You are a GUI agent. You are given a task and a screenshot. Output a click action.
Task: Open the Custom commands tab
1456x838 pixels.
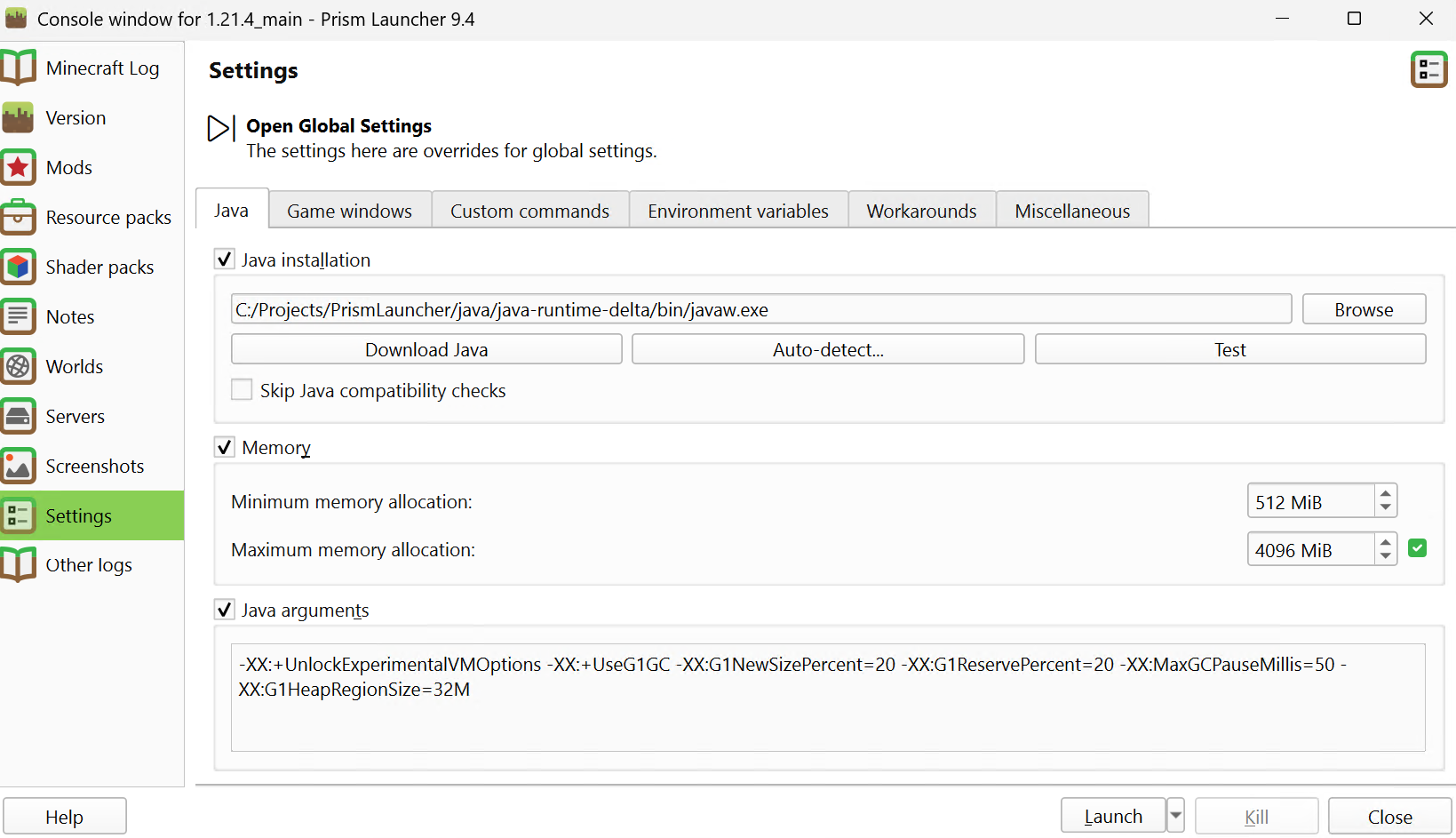(529, 211)
